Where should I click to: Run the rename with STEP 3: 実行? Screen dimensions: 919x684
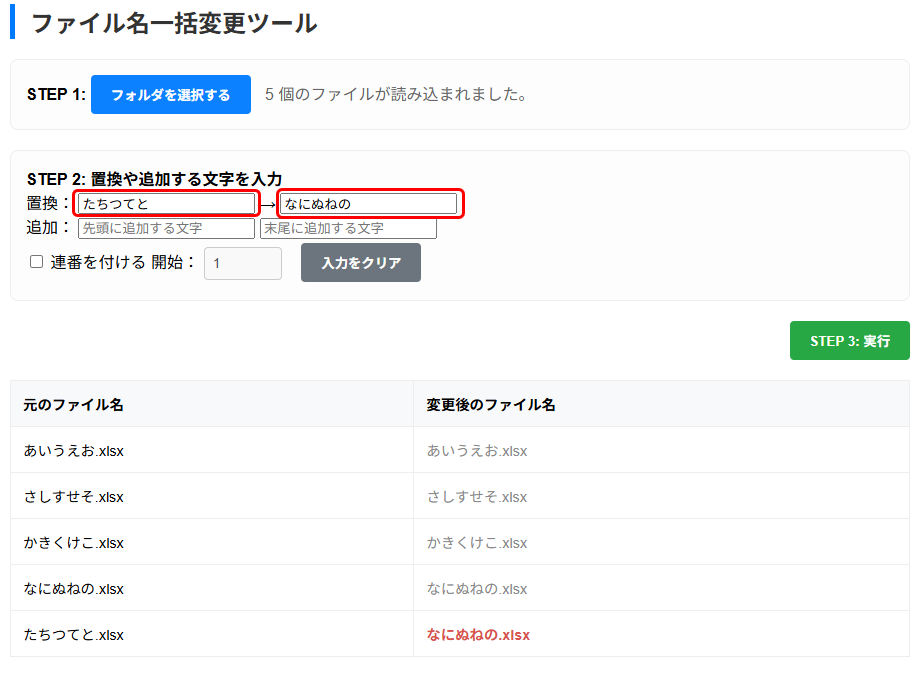(849, 341)
